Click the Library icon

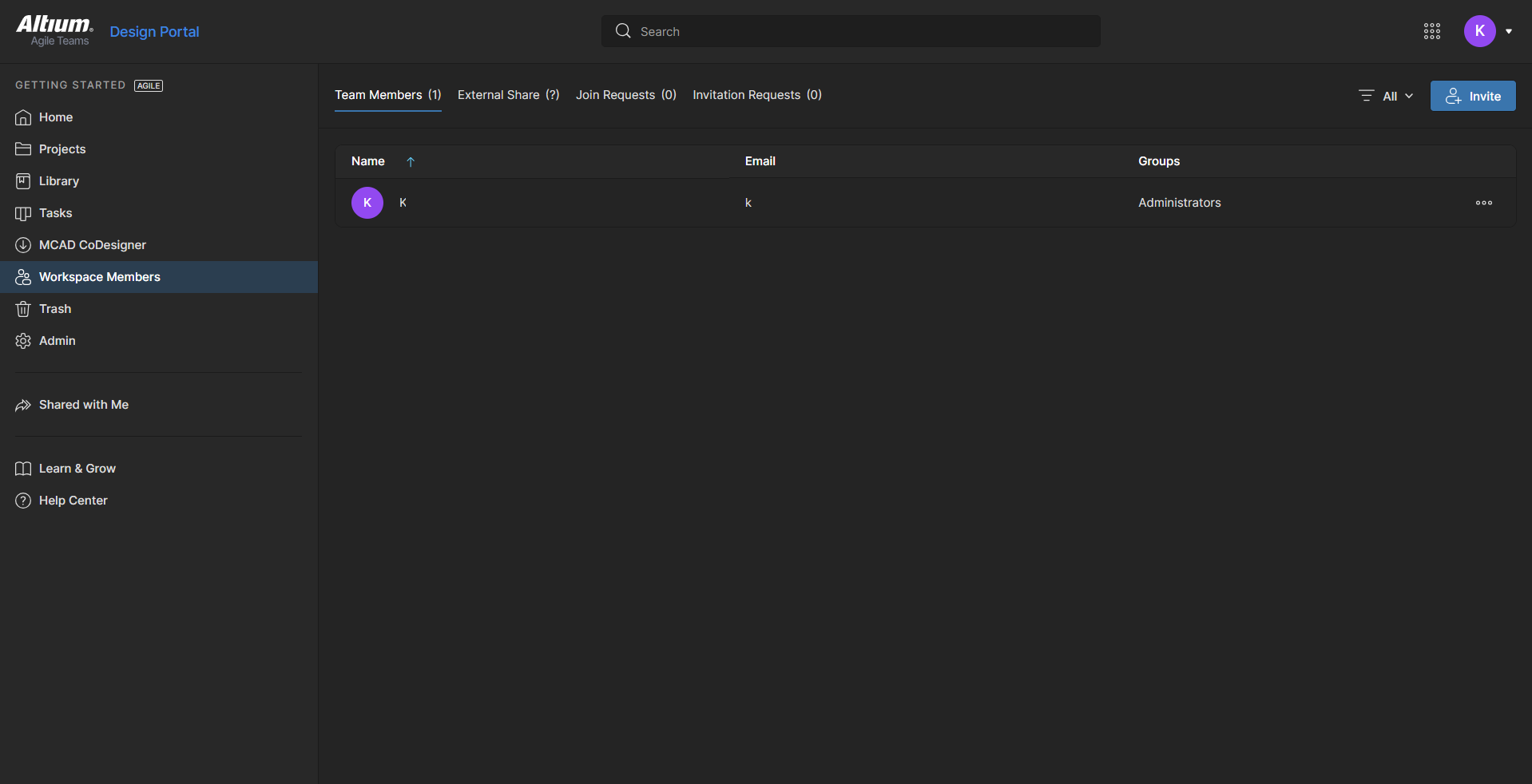[x=23, y=181]
